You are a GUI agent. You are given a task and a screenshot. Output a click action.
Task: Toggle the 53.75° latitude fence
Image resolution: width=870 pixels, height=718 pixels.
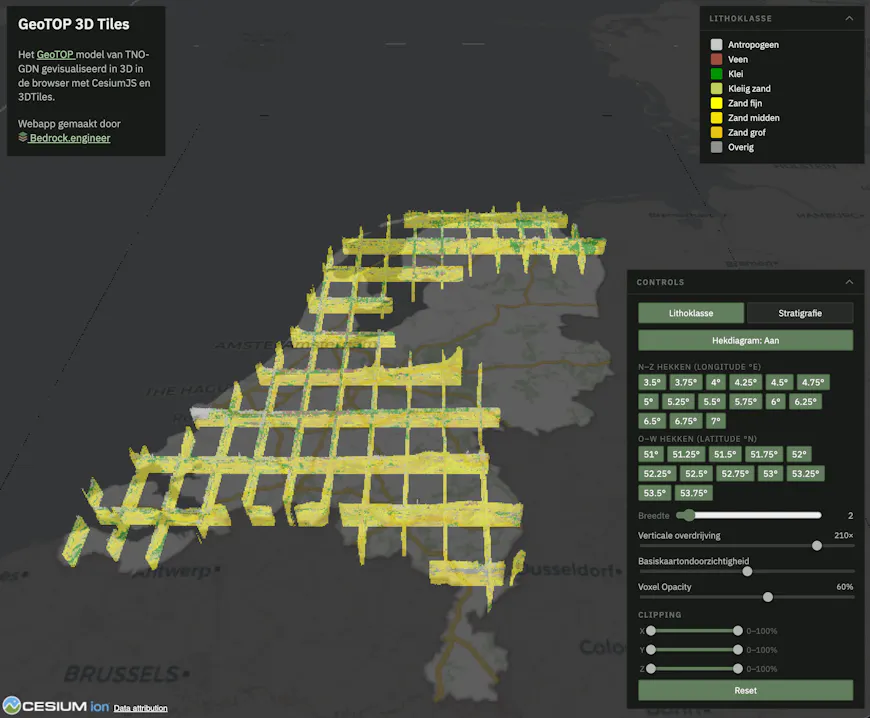[694, 493]
